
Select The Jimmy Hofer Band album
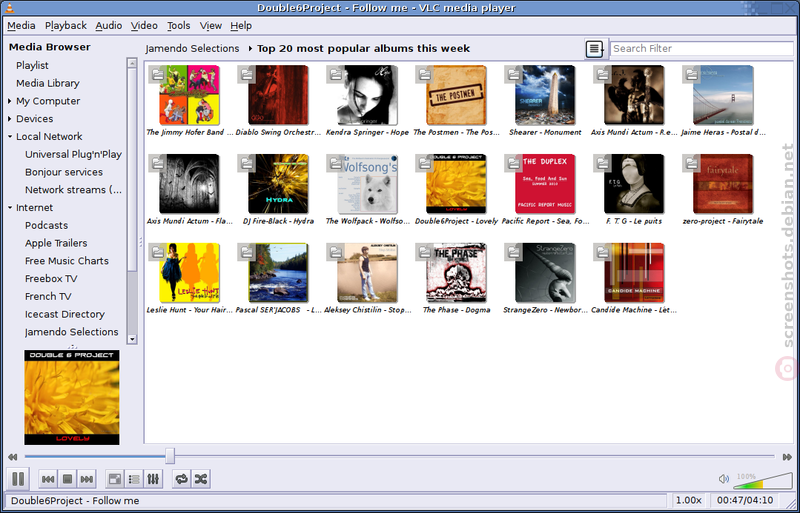click(x=189, y=101)
